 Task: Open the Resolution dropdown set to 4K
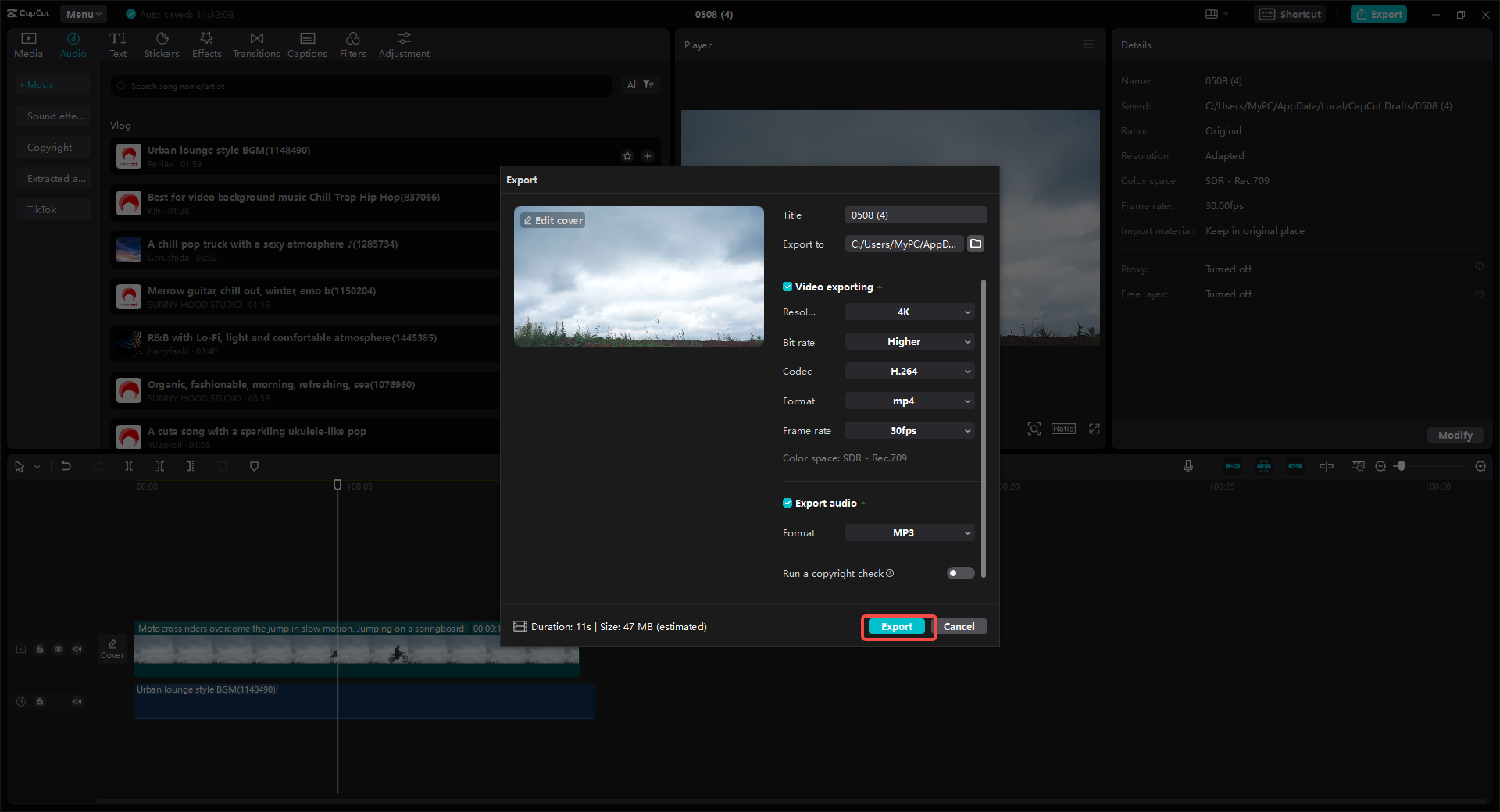[x=909, y=312]
